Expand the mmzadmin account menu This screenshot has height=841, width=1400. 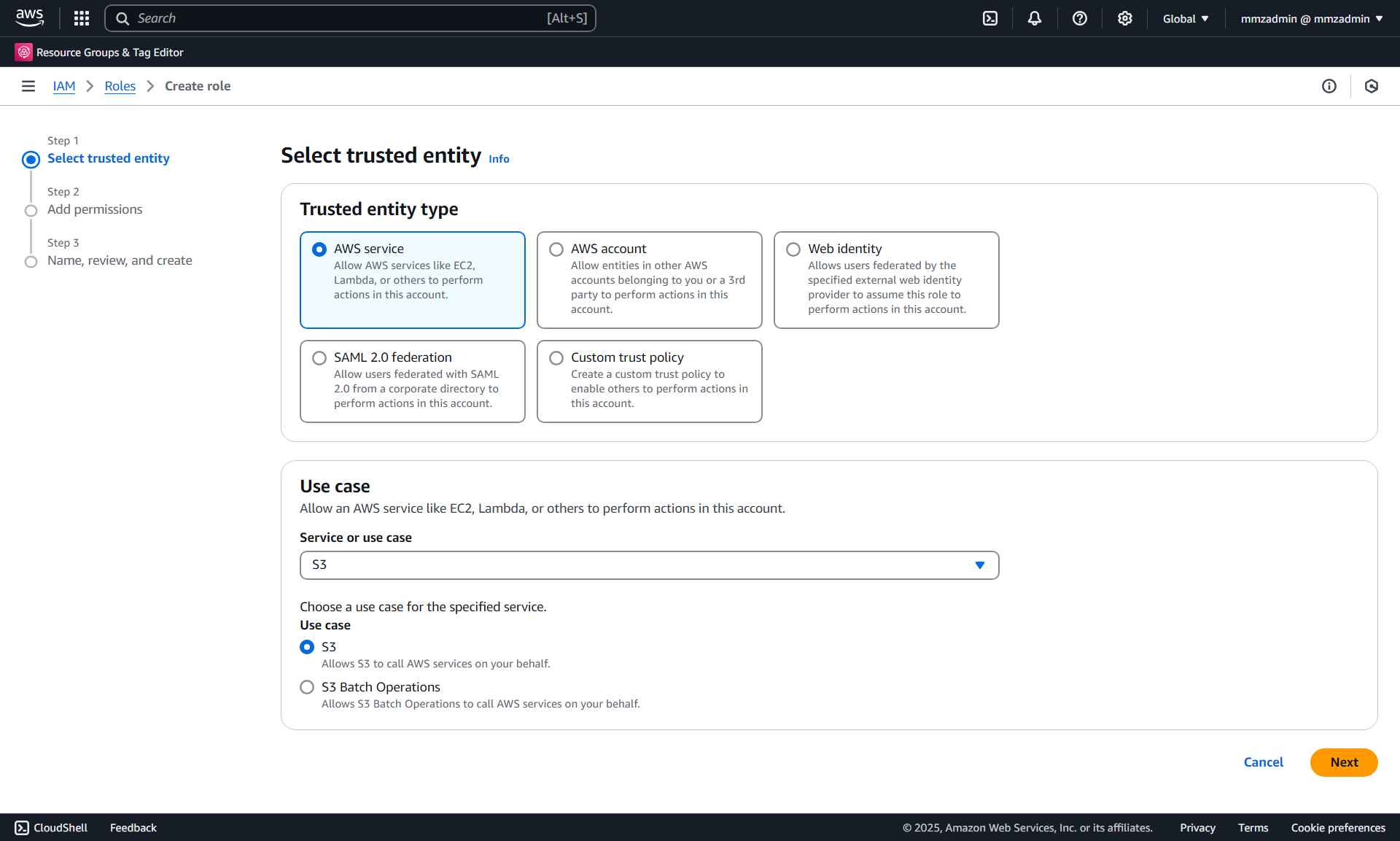click(x=1311, y=18)
